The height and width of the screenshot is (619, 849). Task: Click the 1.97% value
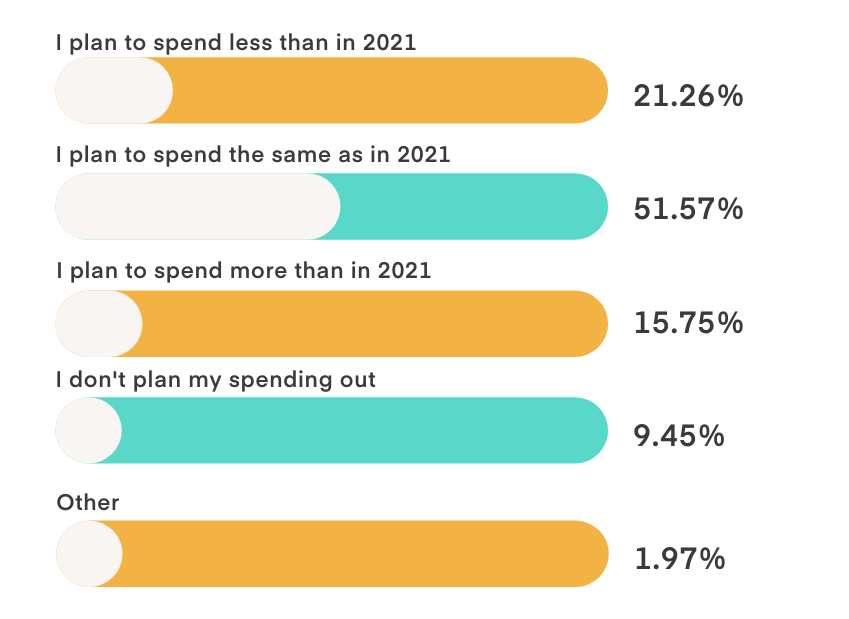pyautogui.click(x=679, y=558)
